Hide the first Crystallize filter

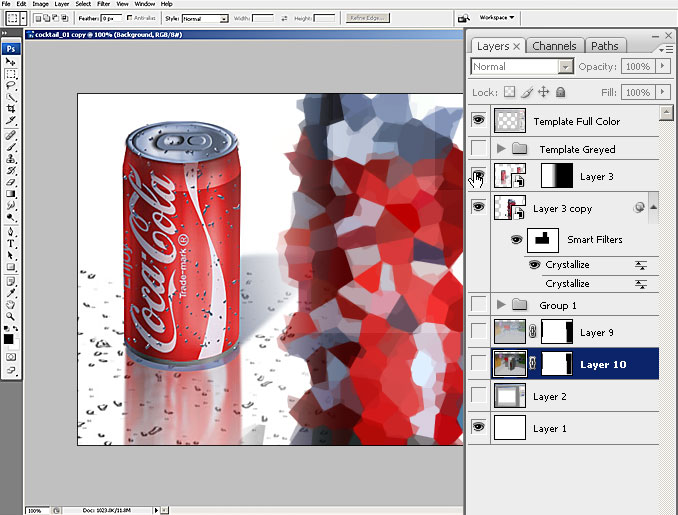[x=534, y=264]
